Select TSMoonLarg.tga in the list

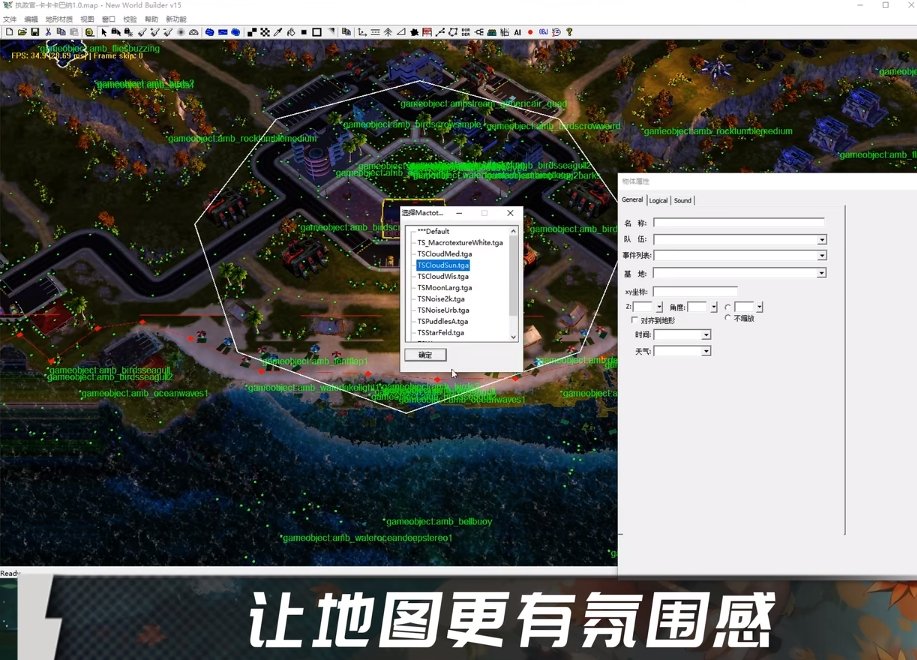[444, 288]
